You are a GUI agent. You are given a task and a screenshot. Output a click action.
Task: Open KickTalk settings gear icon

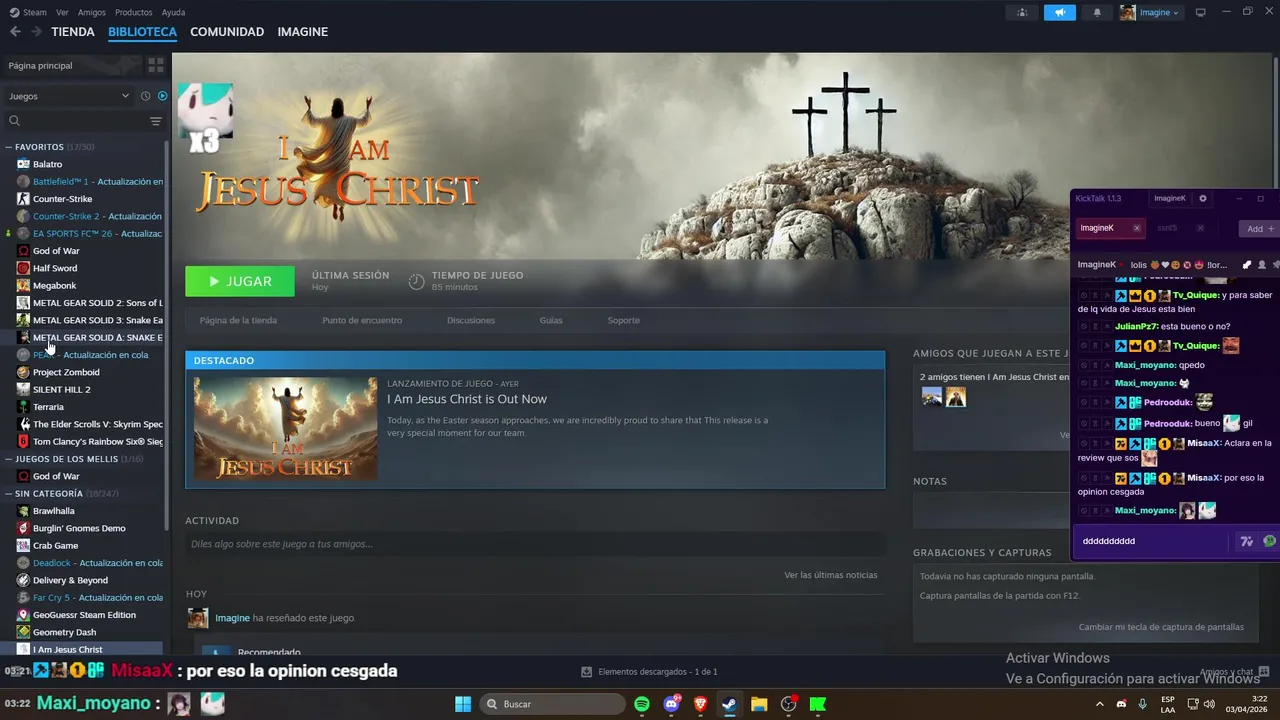[1203, 198]
